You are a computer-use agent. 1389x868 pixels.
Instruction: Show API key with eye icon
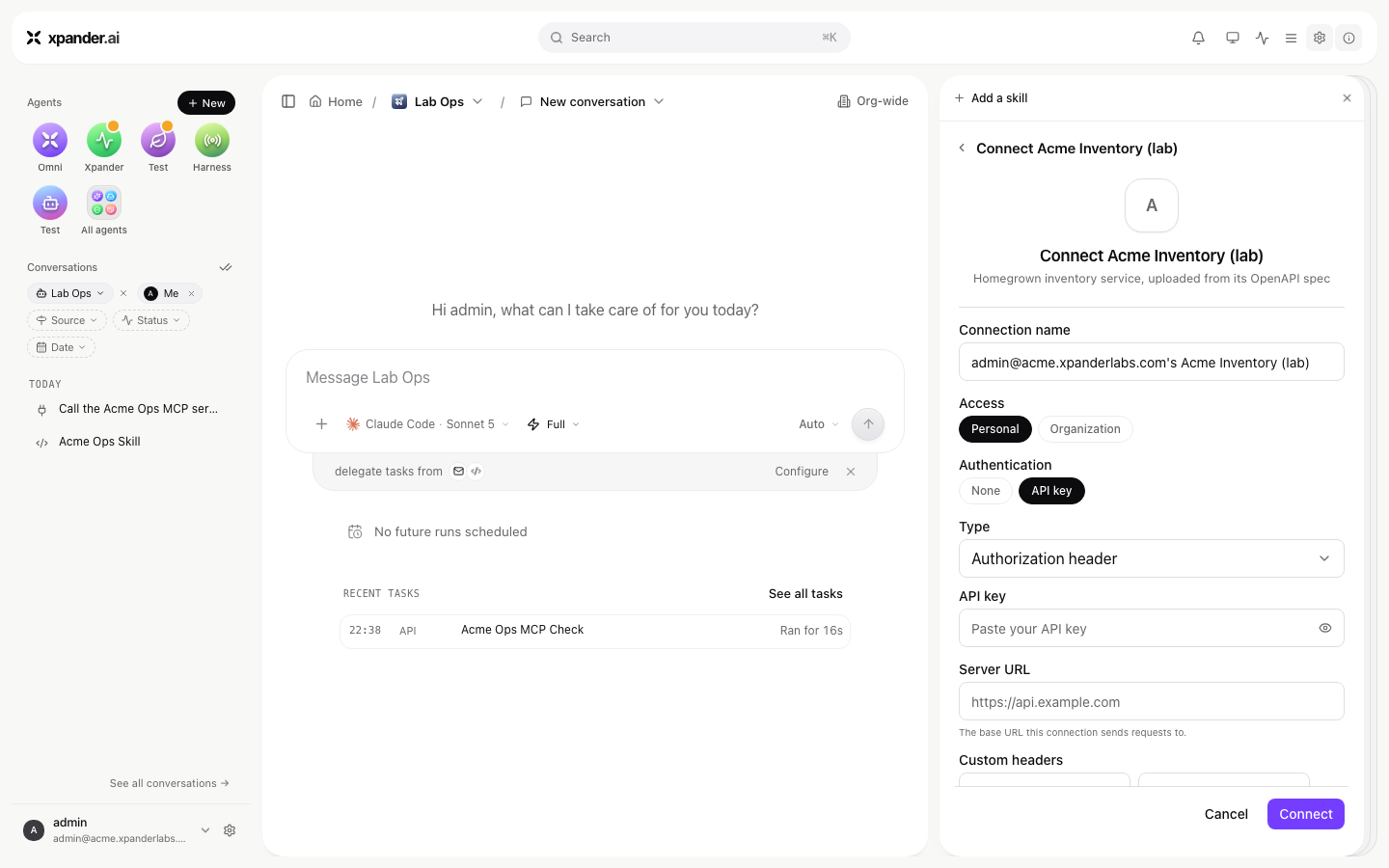[1325, 628]
